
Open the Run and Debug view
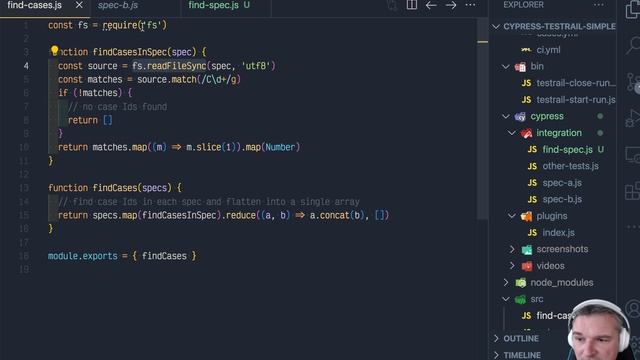[633, 118]
